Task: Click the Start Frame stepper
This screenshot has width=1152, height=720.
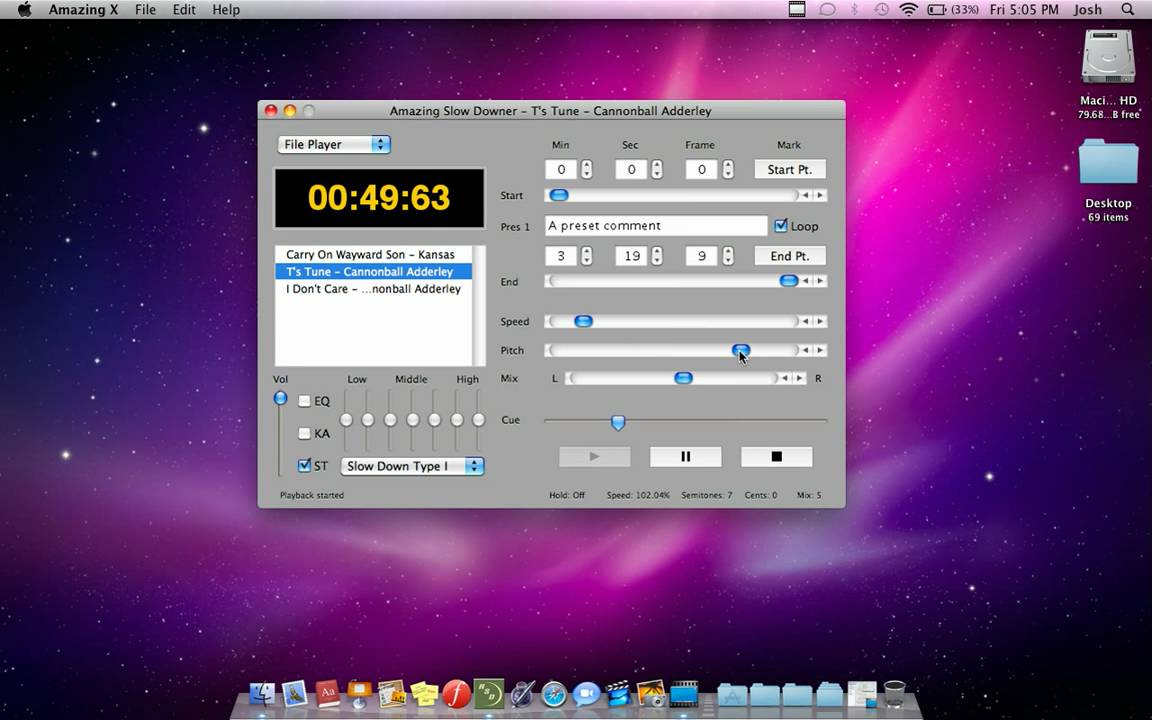Action: point(727,170)
